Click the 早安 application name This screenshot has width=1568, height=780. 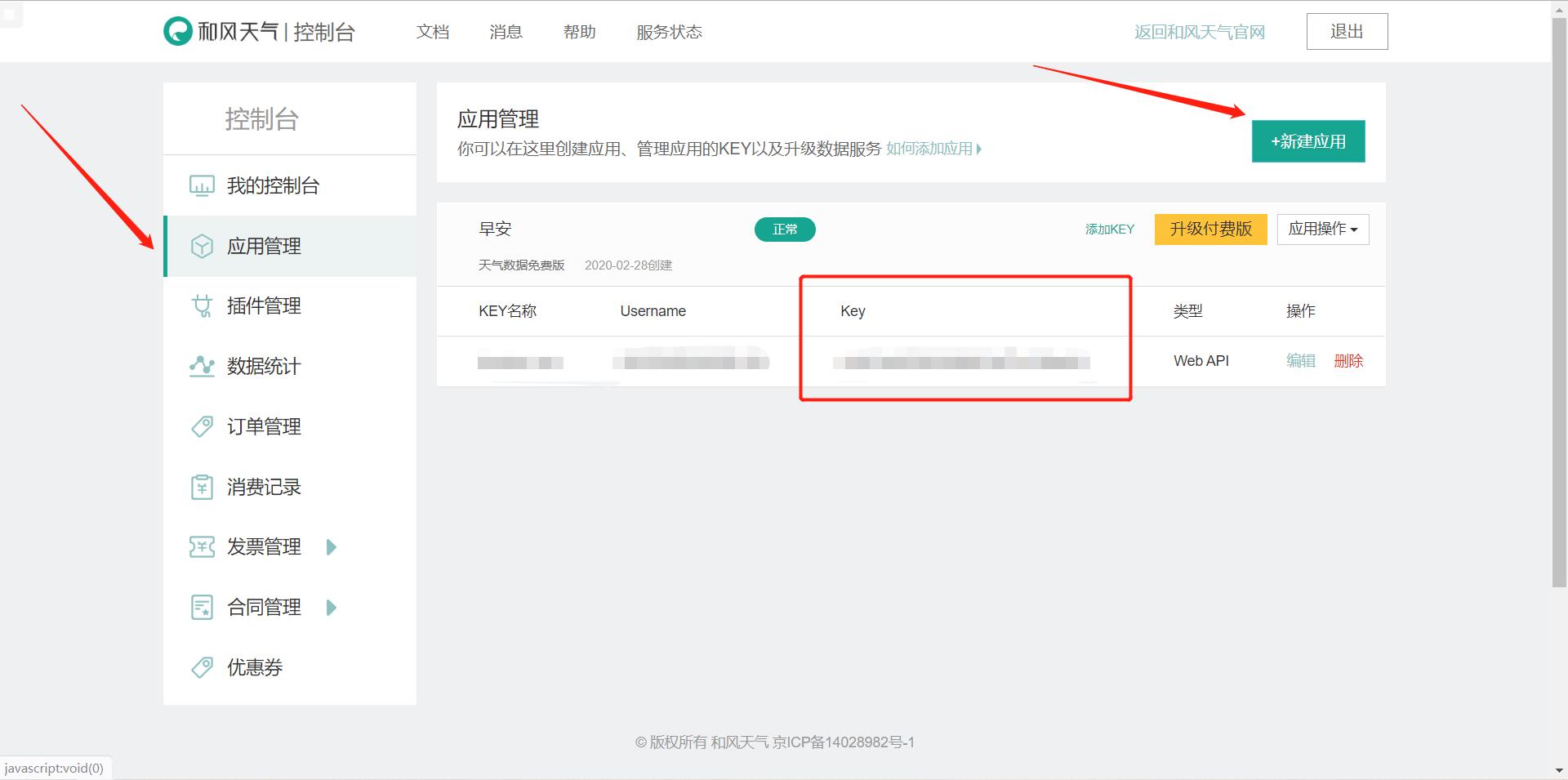pos(495,229)
